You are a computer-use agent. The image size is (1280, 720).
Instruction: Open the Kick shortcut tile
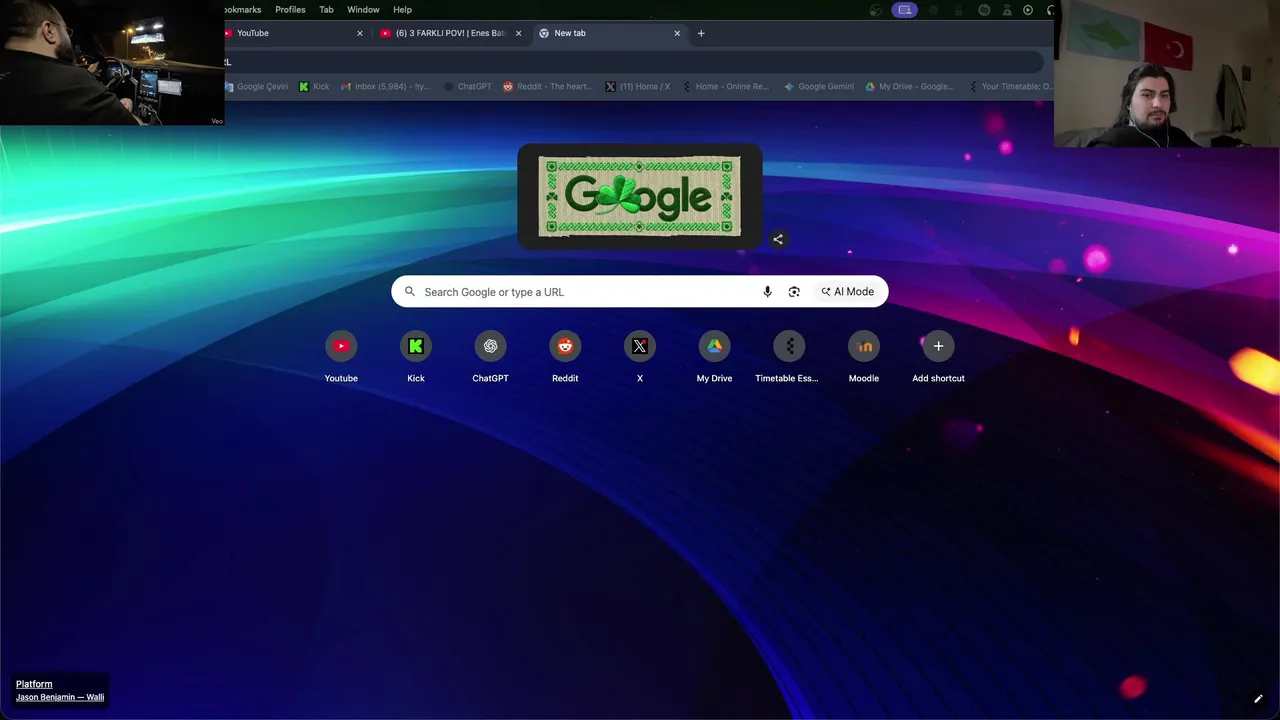point(416,358)
